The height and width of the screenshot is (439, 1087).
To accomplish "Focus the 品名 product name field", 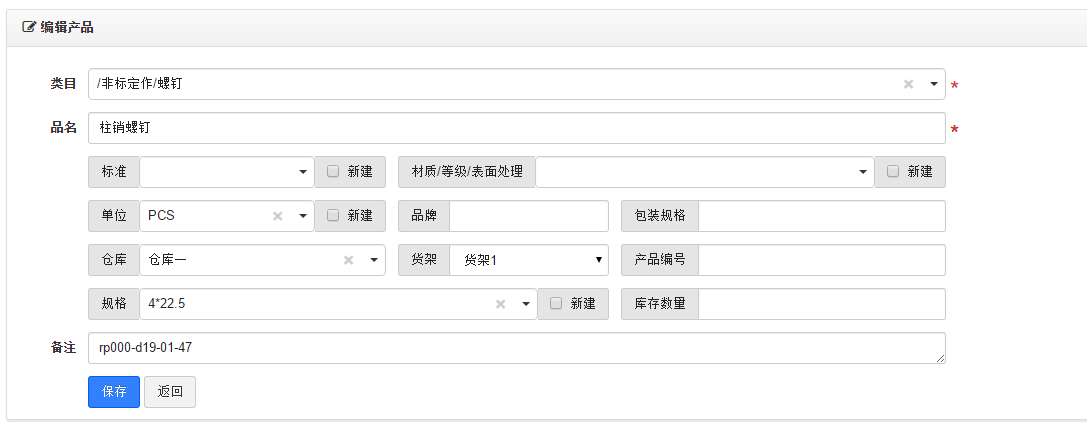I will [x=516, y=128].
